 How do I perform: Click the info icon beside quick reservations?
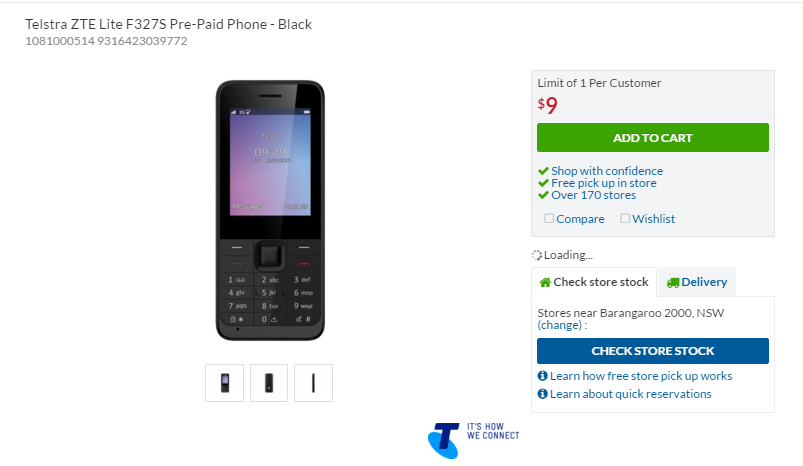point(542,394)
